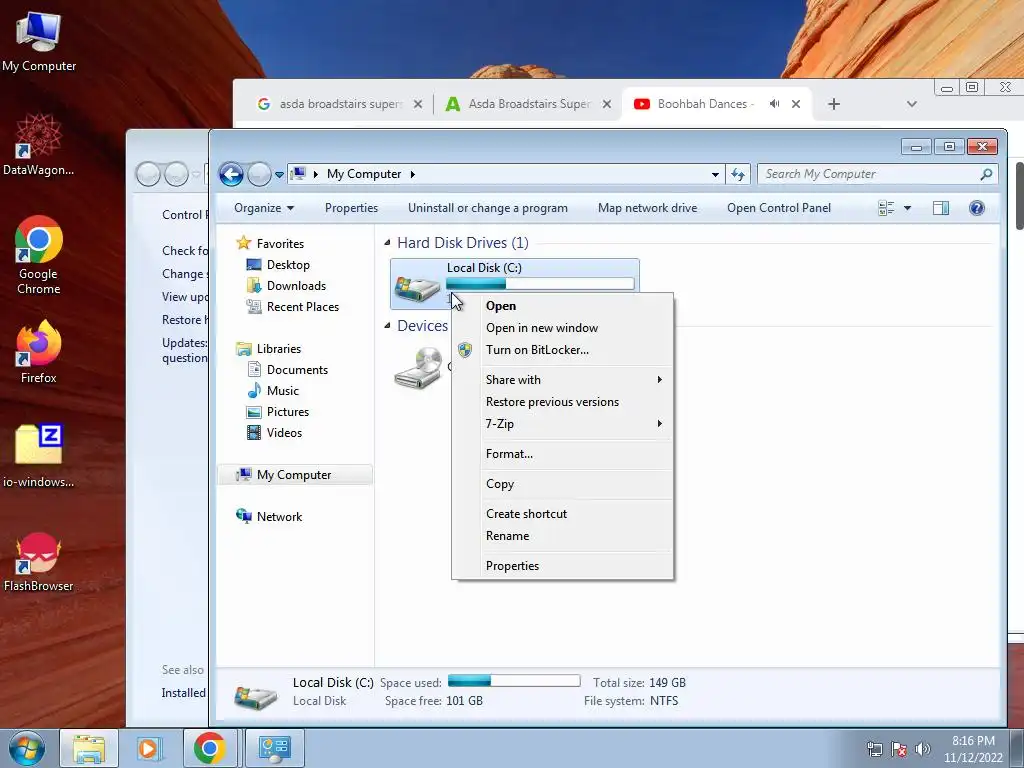Open the Chrome tab search chevron
1024x768 pixels.
[912, 104]
